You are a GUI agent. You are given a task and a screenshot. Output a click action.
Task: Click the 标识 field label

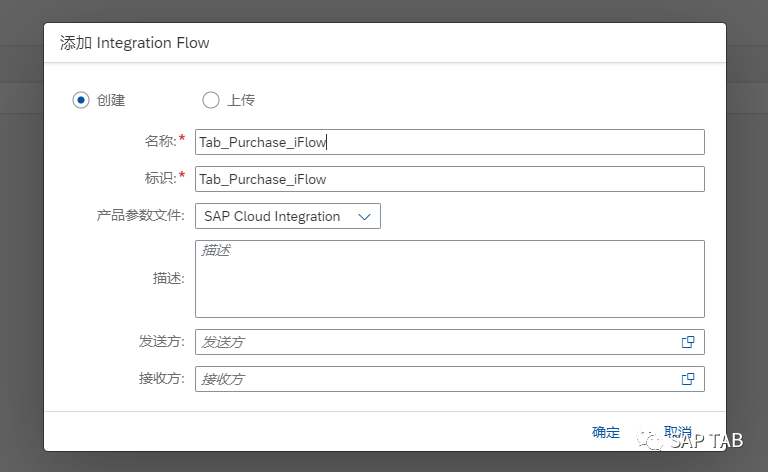click(x=161, y=178)
